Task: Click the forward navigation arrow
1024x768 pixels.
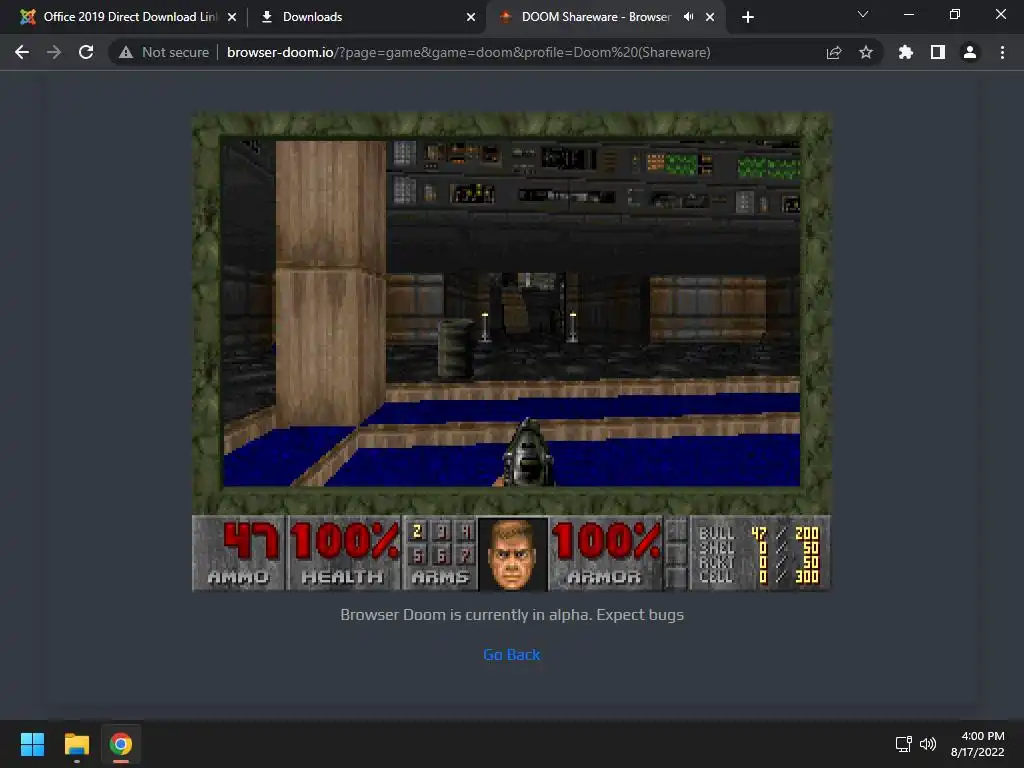Action: point(54,52)
